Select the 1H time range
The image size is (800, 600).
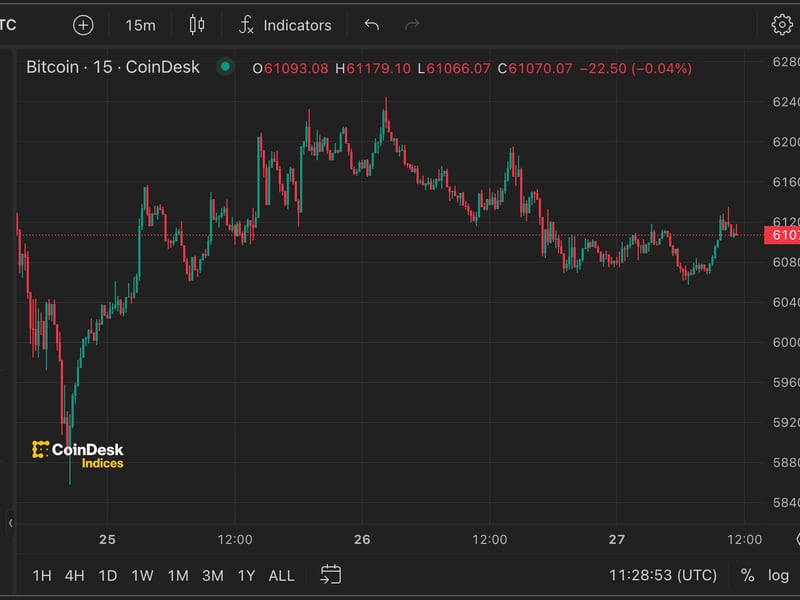coord(42,575)
